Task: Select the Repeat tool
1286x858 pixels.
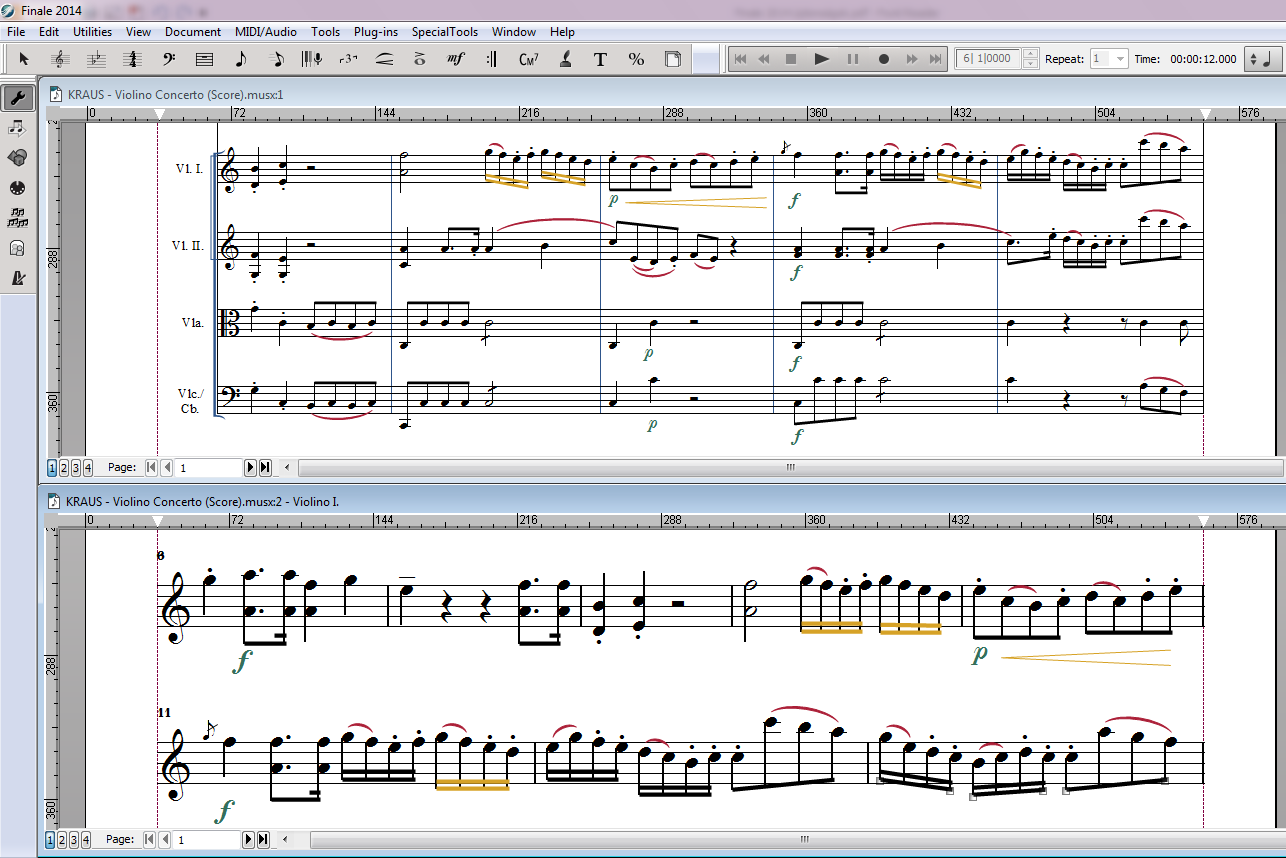Action: [x=492, y=59]
